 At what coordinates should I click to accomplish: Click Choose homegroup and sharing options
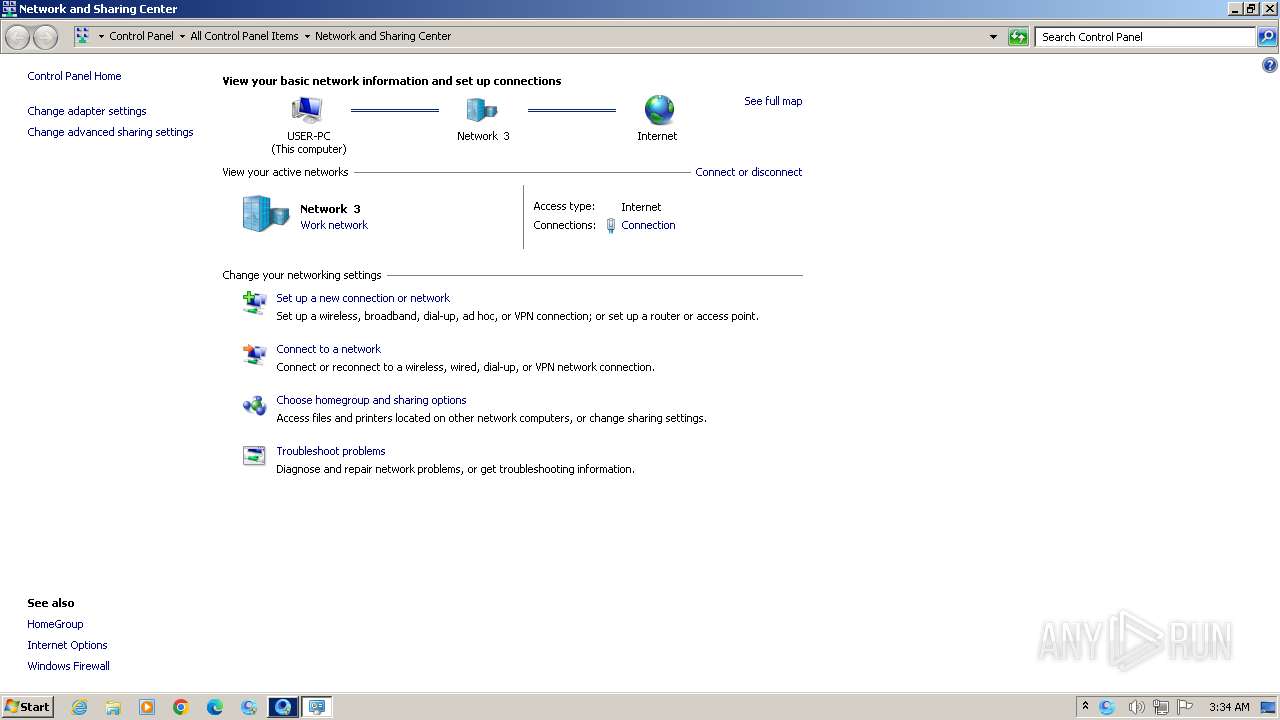click(371, 400)
